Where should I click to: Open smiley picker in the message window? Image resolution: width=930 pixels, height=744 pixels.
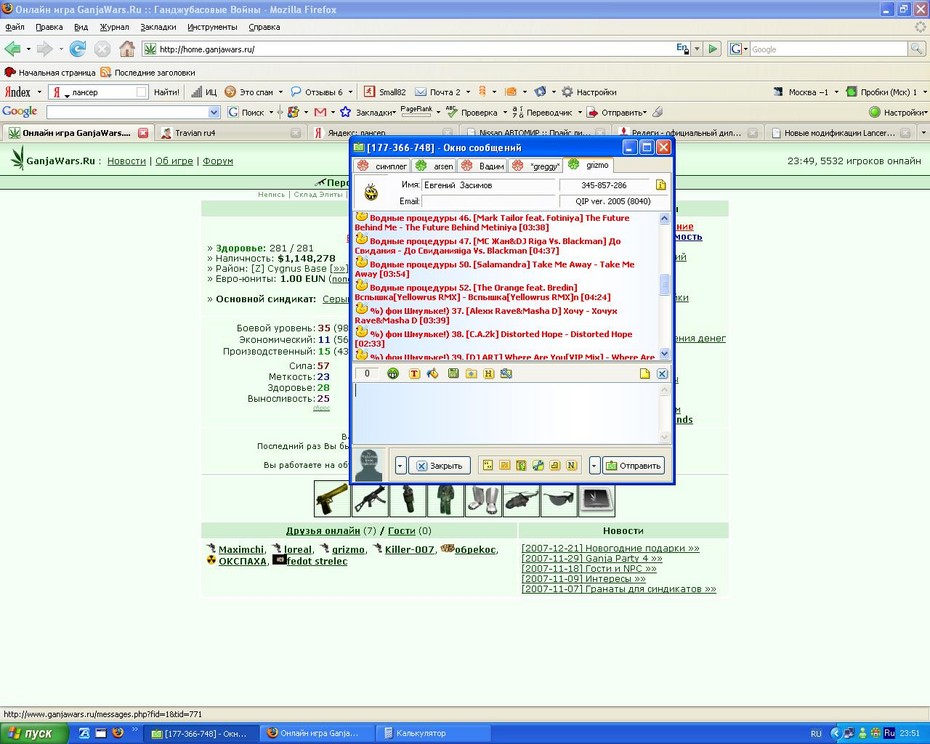[393, 373]
